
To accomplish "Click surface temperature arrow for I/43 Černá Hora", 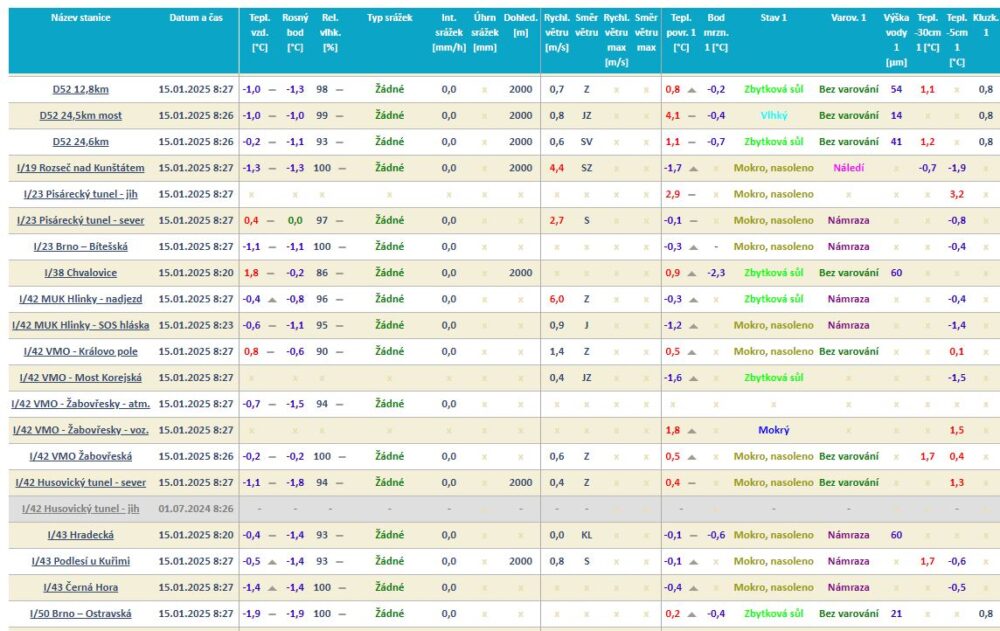I will (692, 588).
